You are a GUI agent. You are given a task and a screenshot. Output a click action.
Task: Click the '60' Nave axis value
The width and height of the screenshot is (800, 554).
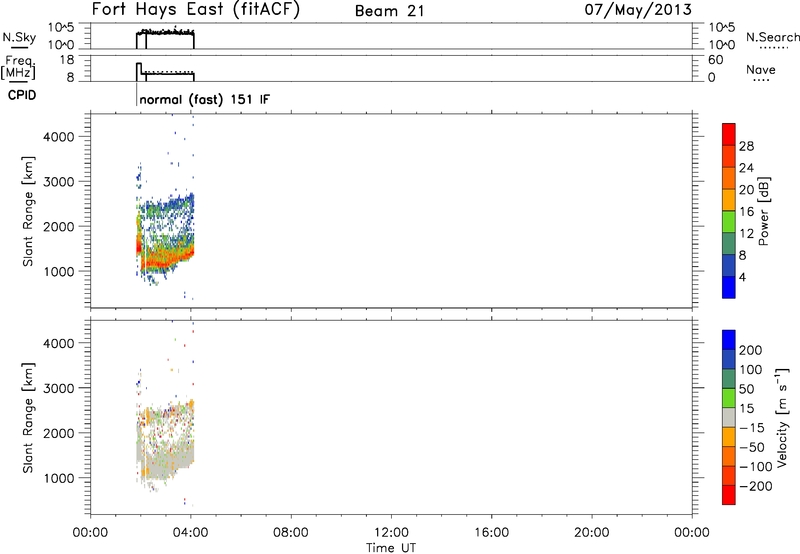[x=715, y=60]
